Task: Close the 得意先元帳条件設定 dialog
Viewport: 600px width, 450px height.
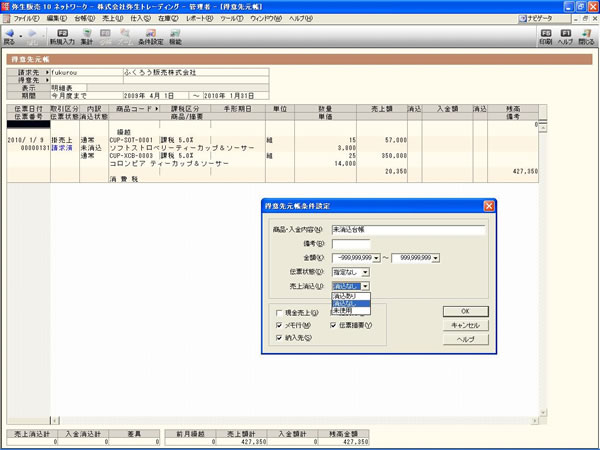Action: pos(489,206)
